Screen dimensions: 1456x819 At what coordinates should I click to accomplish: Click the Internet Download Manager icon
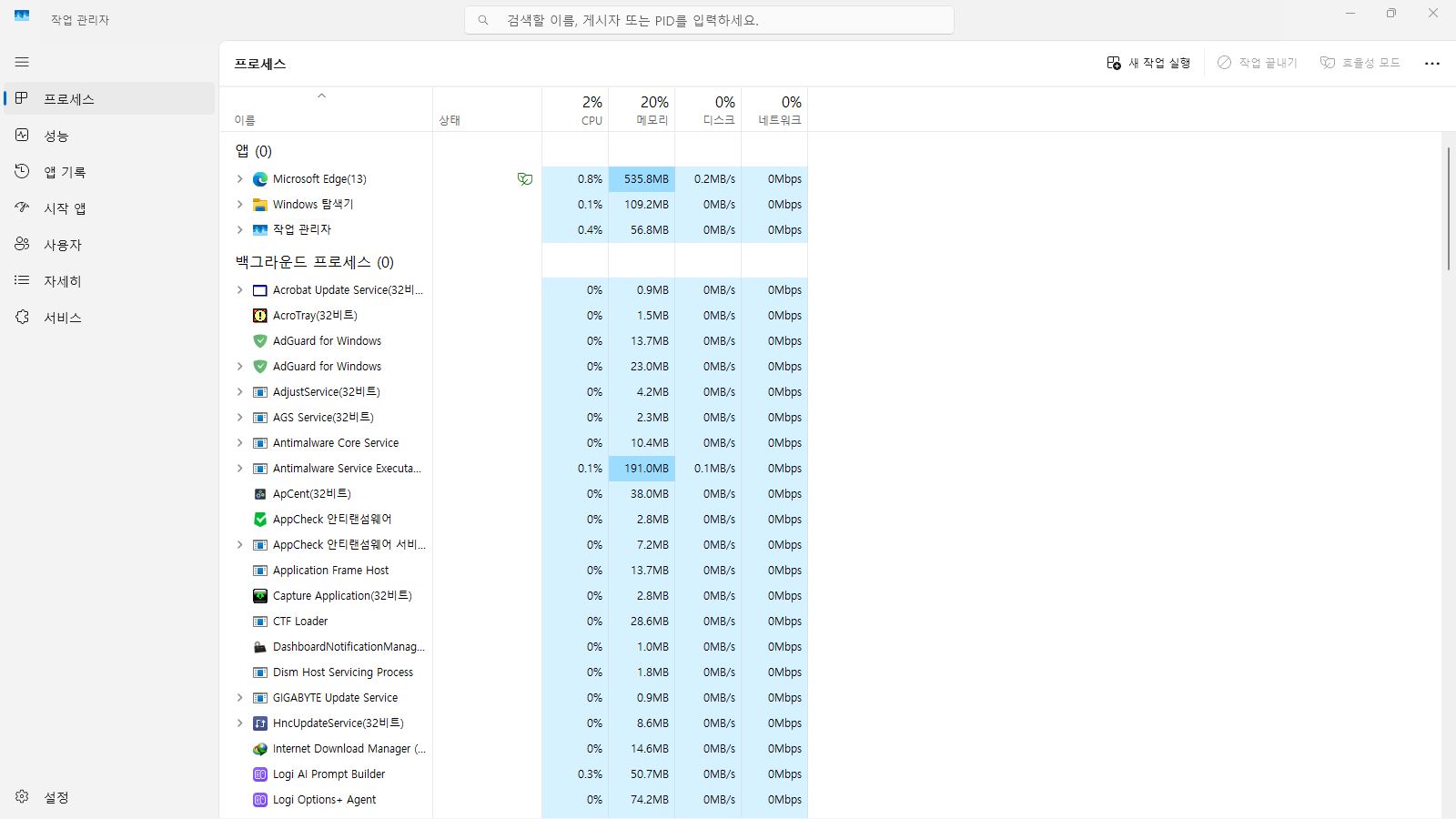pyautogui.click(x=260, y=749)
